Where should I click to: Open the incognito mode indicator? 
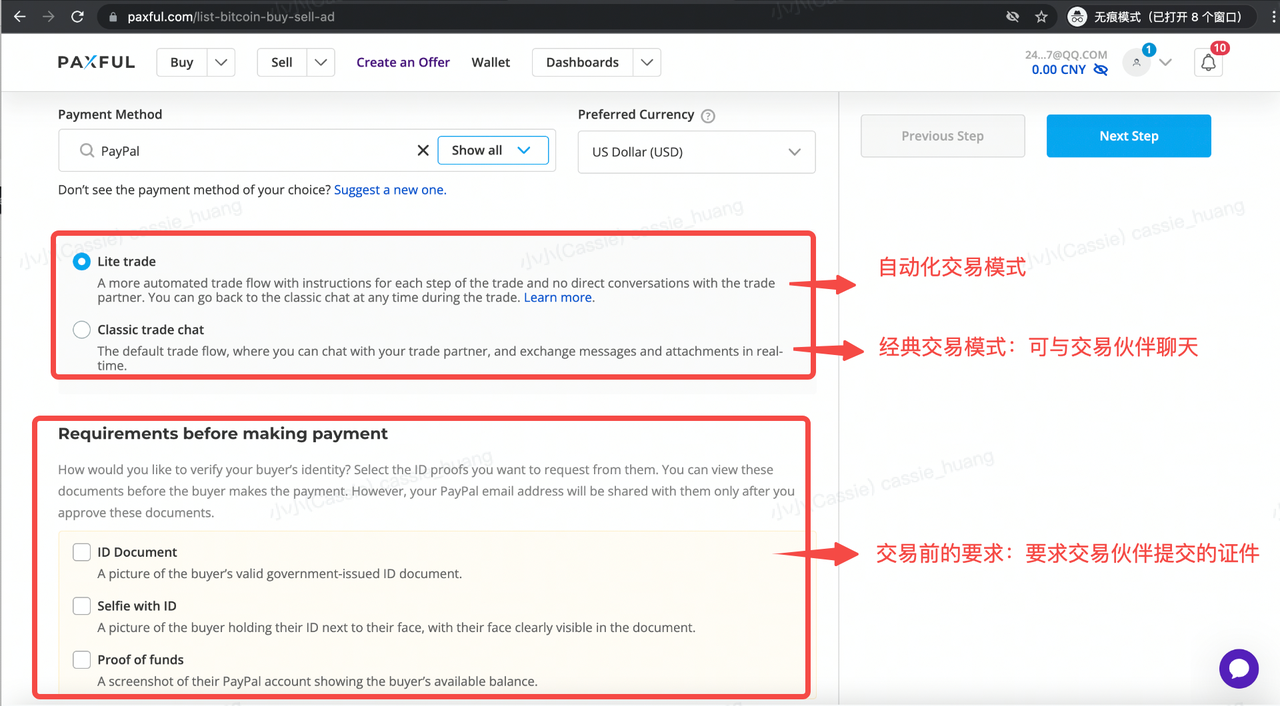pos(1159,17)
